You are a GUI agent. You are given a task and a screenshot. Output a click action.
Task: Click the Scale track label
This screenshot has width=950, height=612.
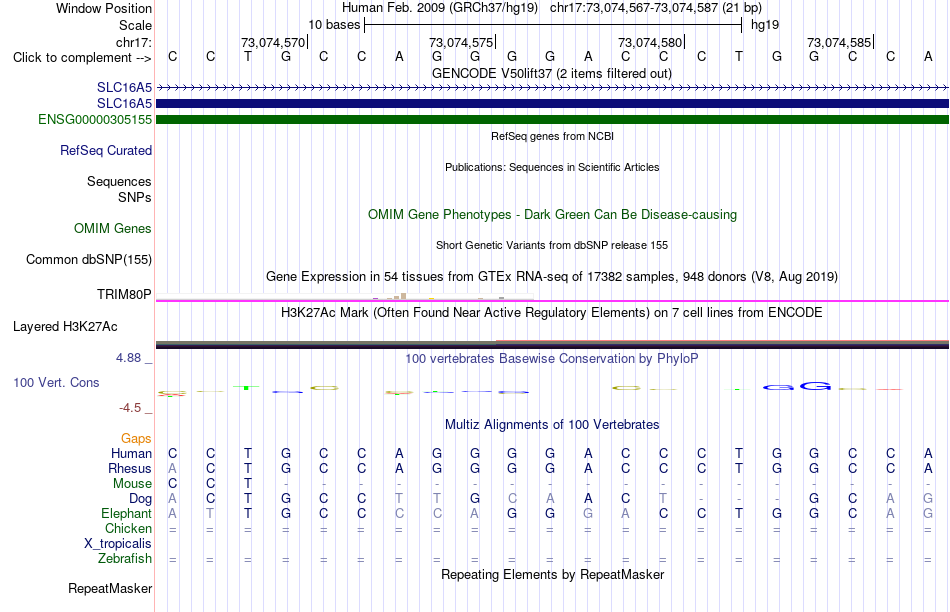(136, 25)
